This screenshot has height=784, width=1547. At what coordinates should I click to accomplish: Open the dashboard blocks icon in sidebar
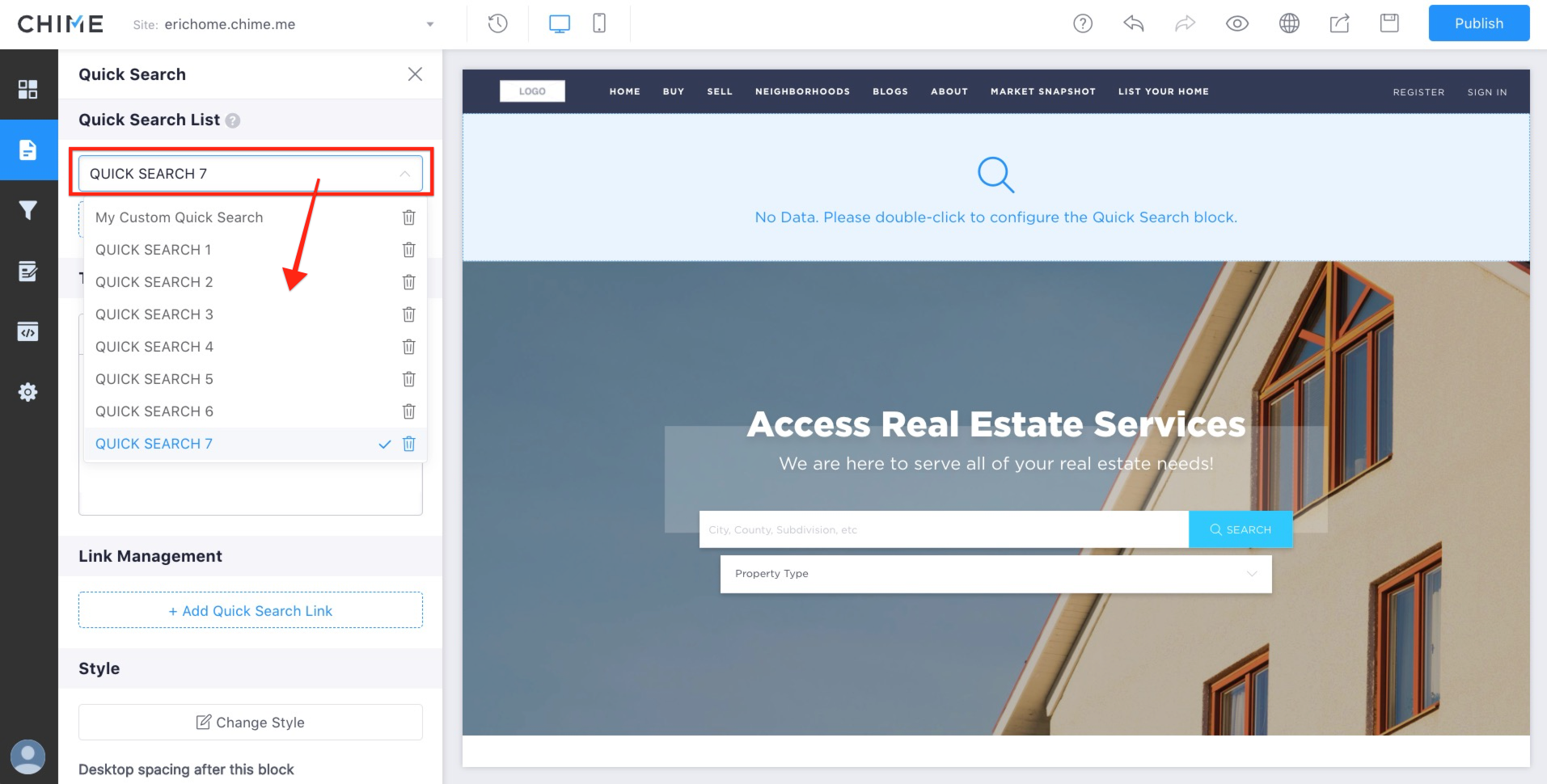coord(28,89)
